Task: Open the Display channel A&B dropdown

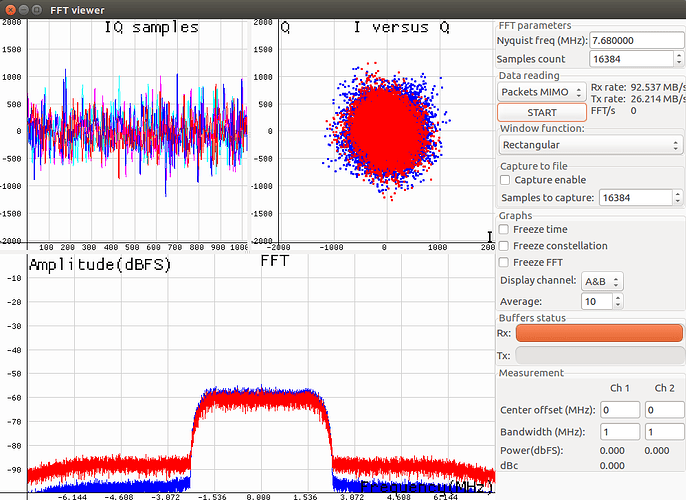Action: click(604, 281)
